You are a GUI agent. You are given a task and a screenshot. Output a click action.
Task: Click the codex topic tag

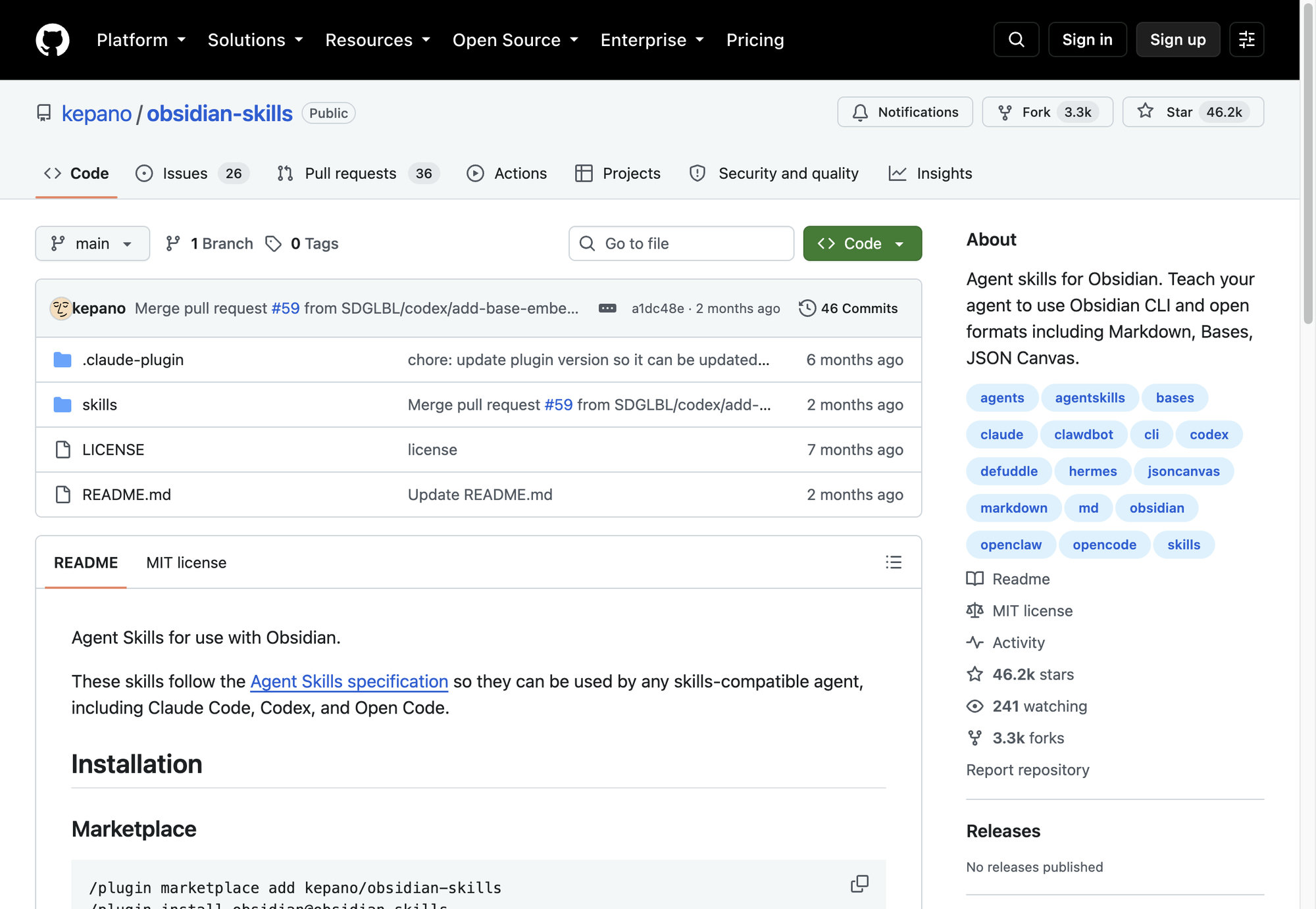pyautogui.click(x=1209, y=435)
